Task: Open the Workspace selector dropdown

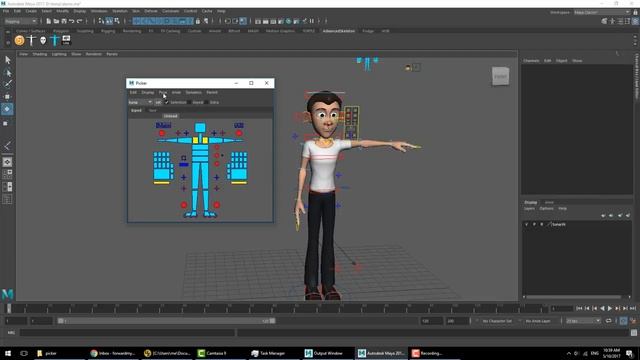Action: 602,12
